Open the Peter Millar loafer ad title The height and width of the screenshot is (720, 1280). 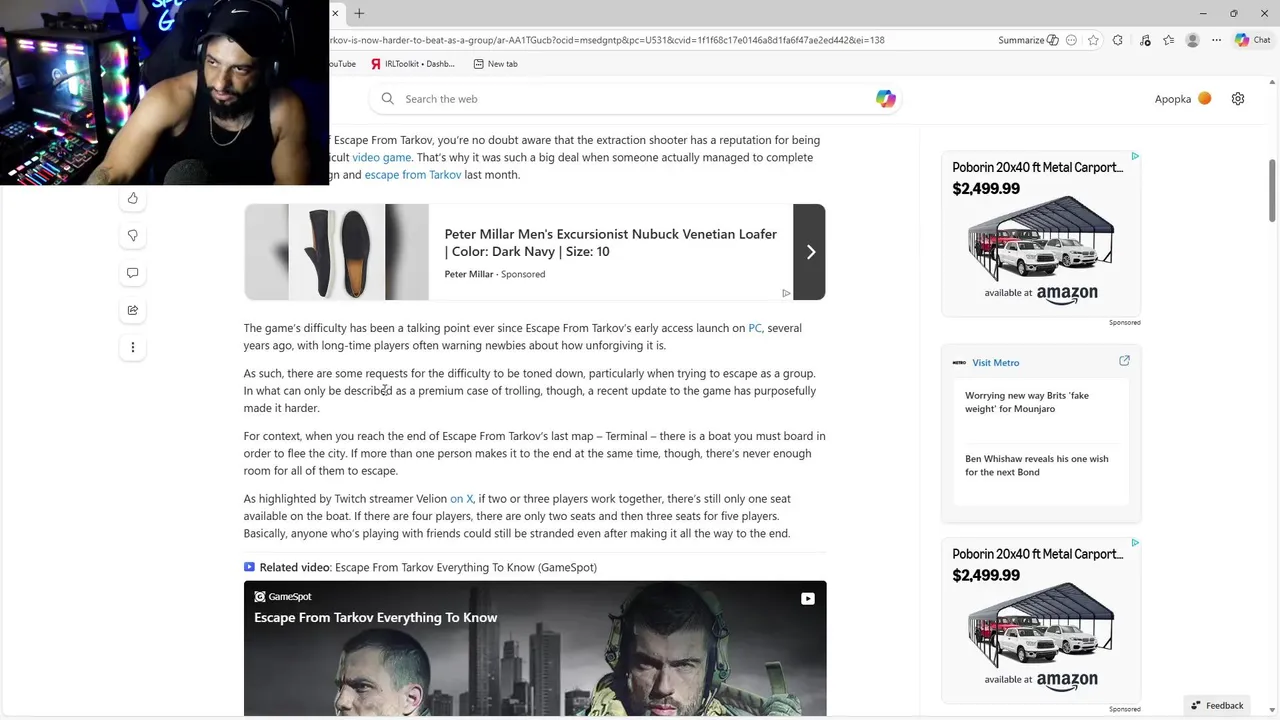click(611, 242)
